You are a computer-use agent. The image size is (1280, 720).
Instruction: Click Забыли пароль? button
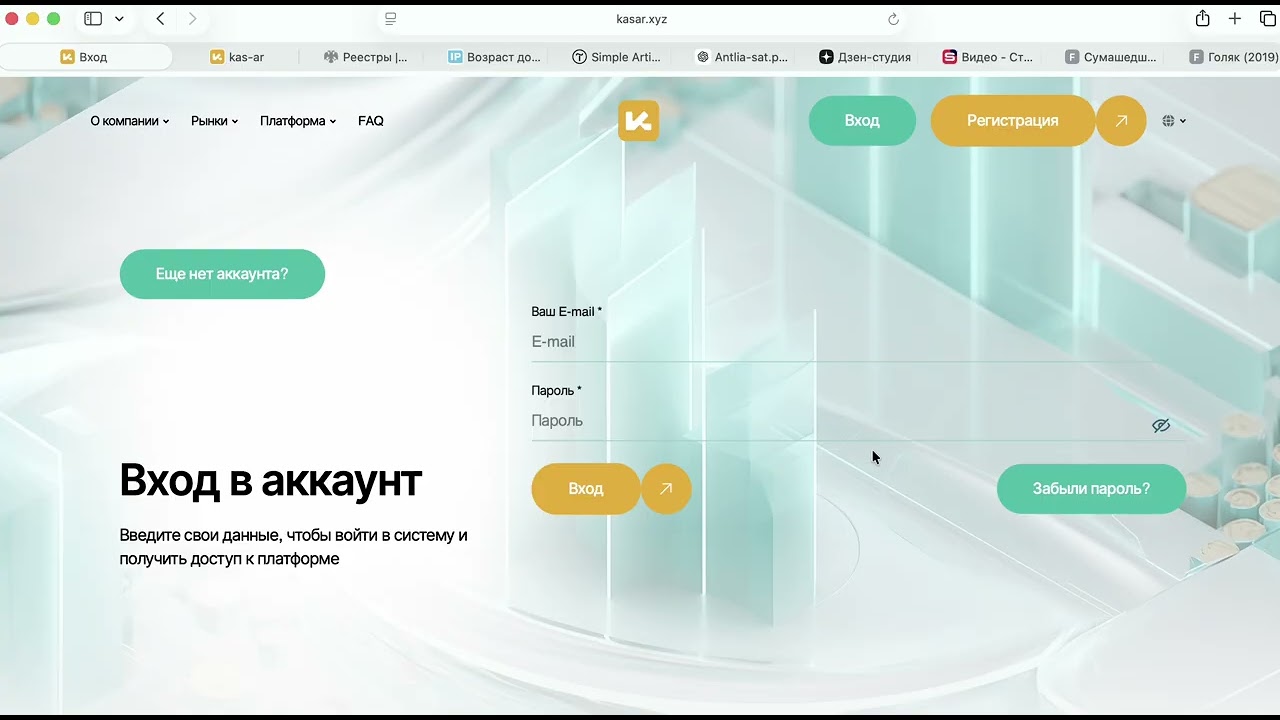tap(1092, 489)
